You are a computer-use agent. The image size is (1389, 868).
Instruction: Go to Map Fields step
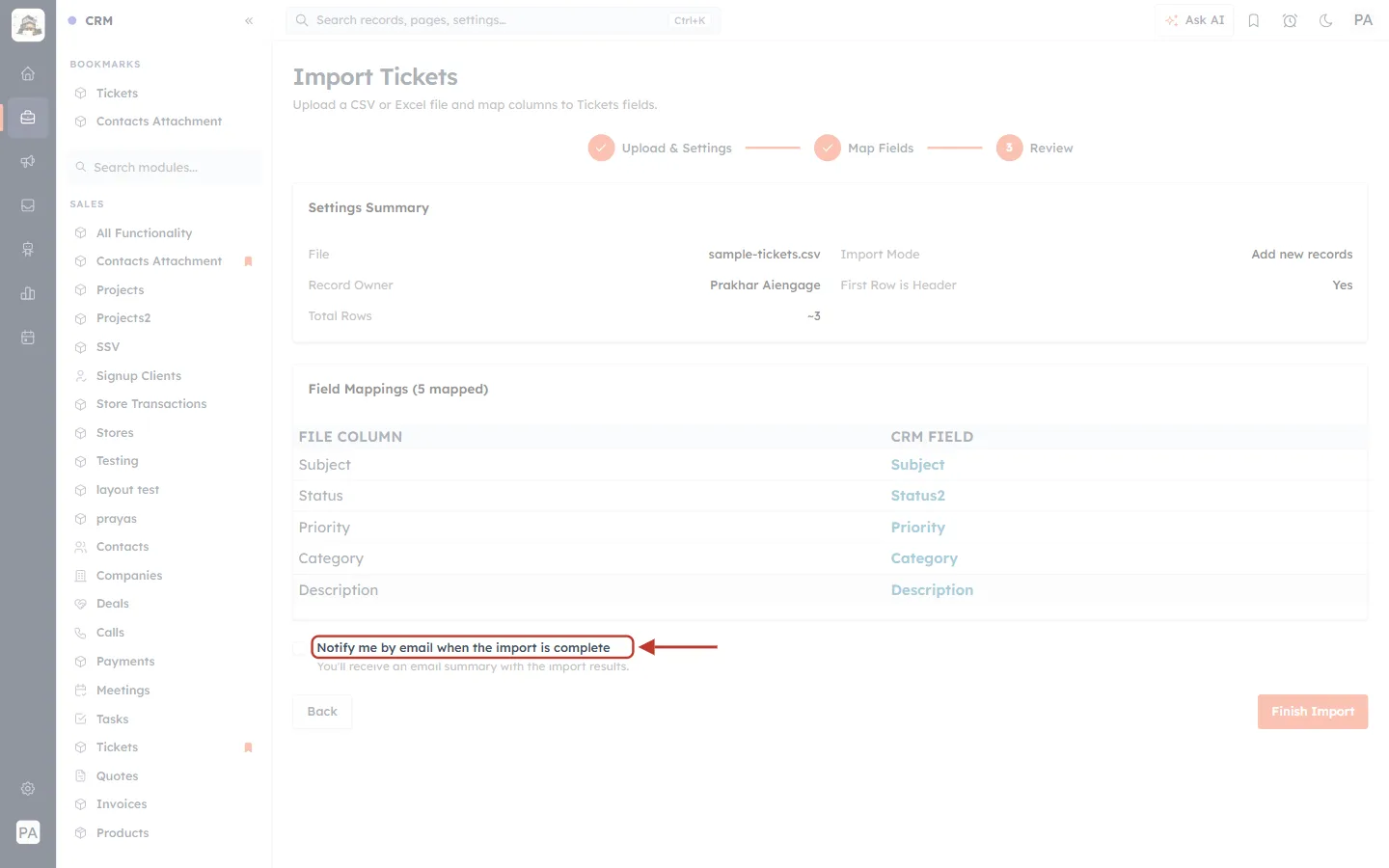[864, 148]
